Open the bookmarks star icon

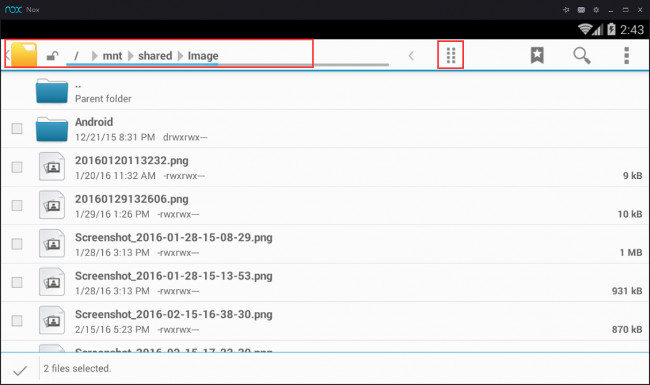click(537, 55)
